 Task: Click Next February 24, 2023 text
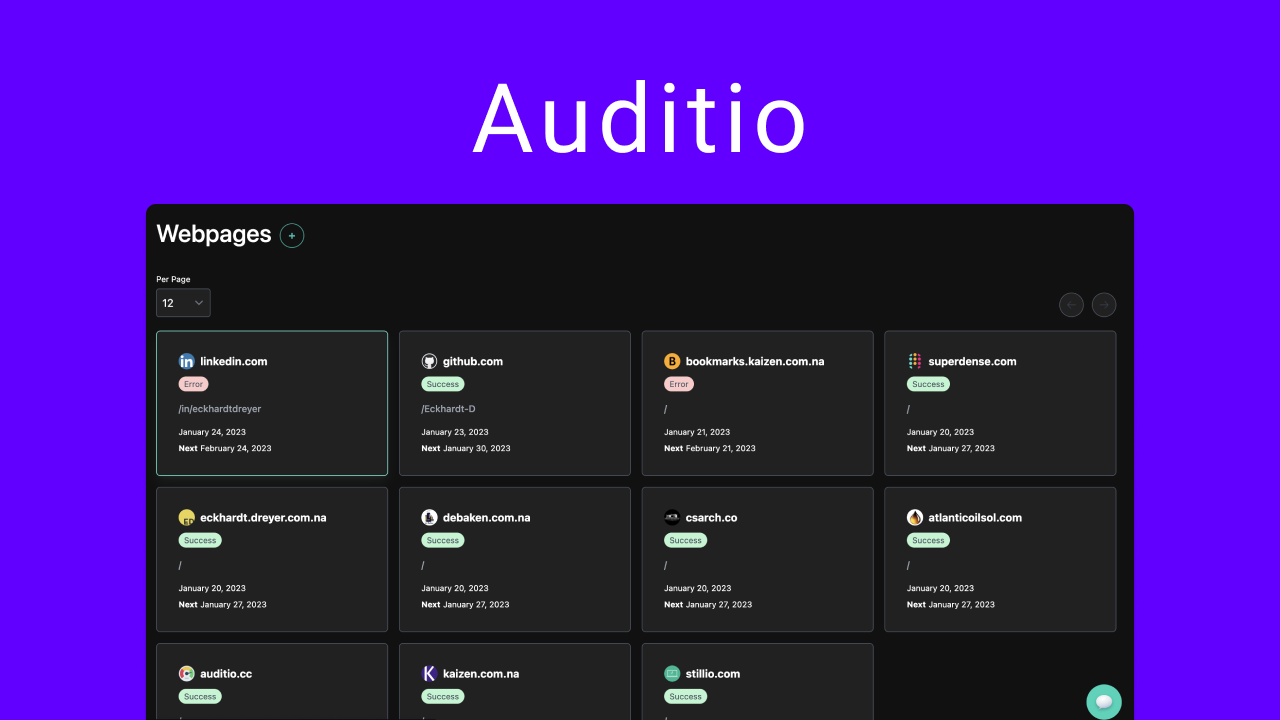click(x=225, y=448)
